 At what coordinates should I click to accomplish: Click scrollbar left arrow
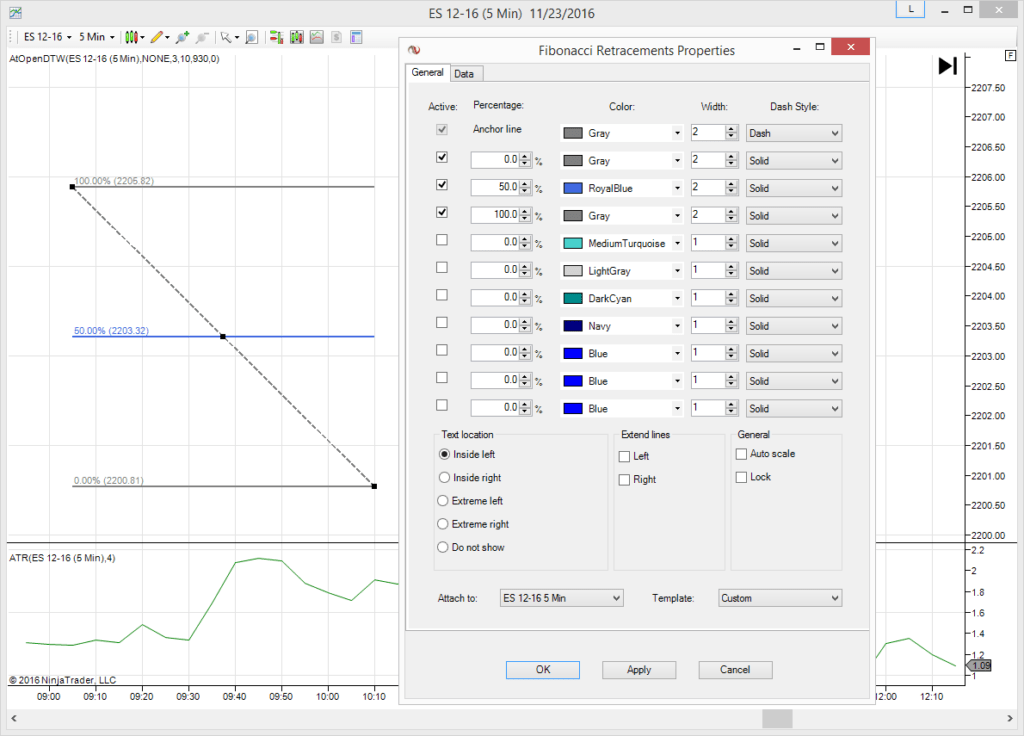[14, 718]
